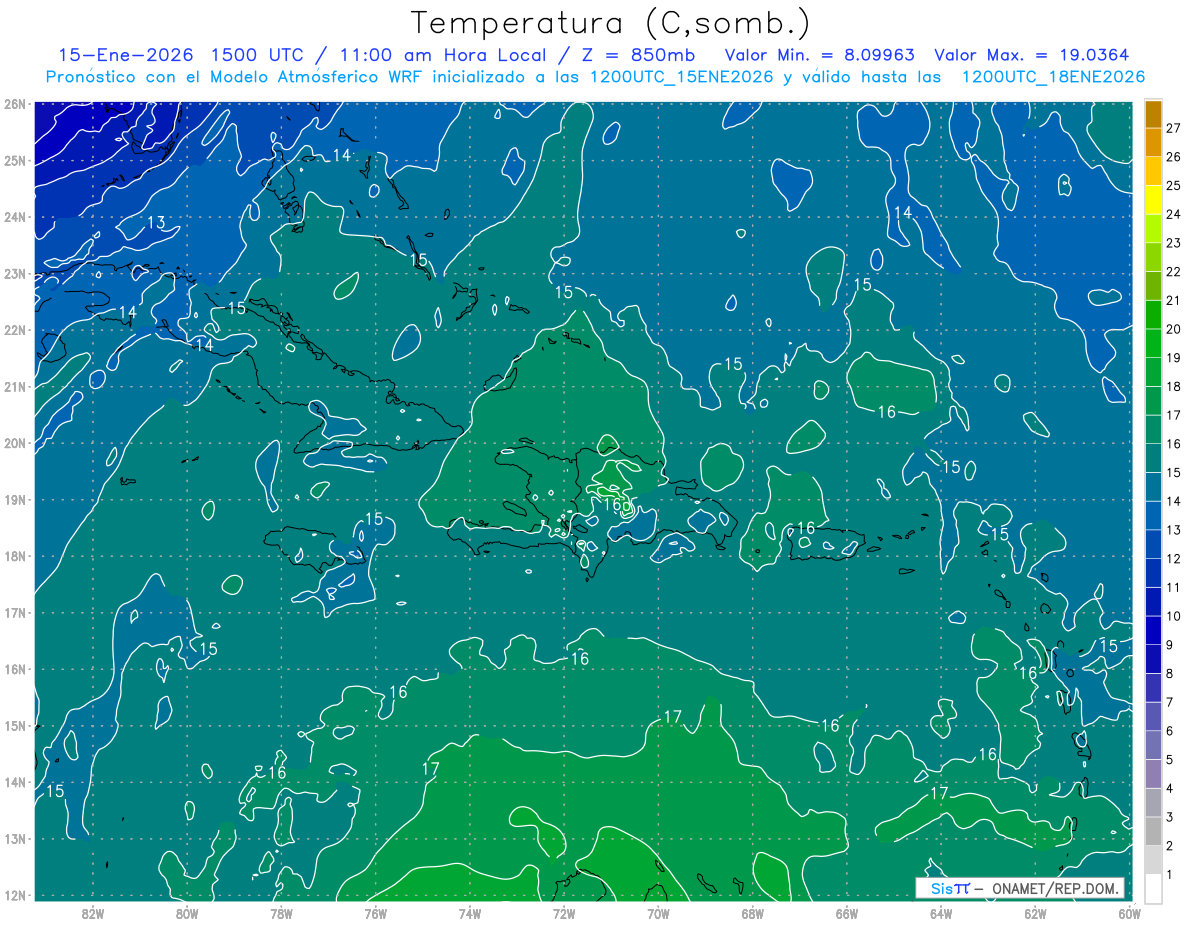Click the 13 contour label on the map
The width and height of the screenshot is (1200, 927).
(156, 222)
